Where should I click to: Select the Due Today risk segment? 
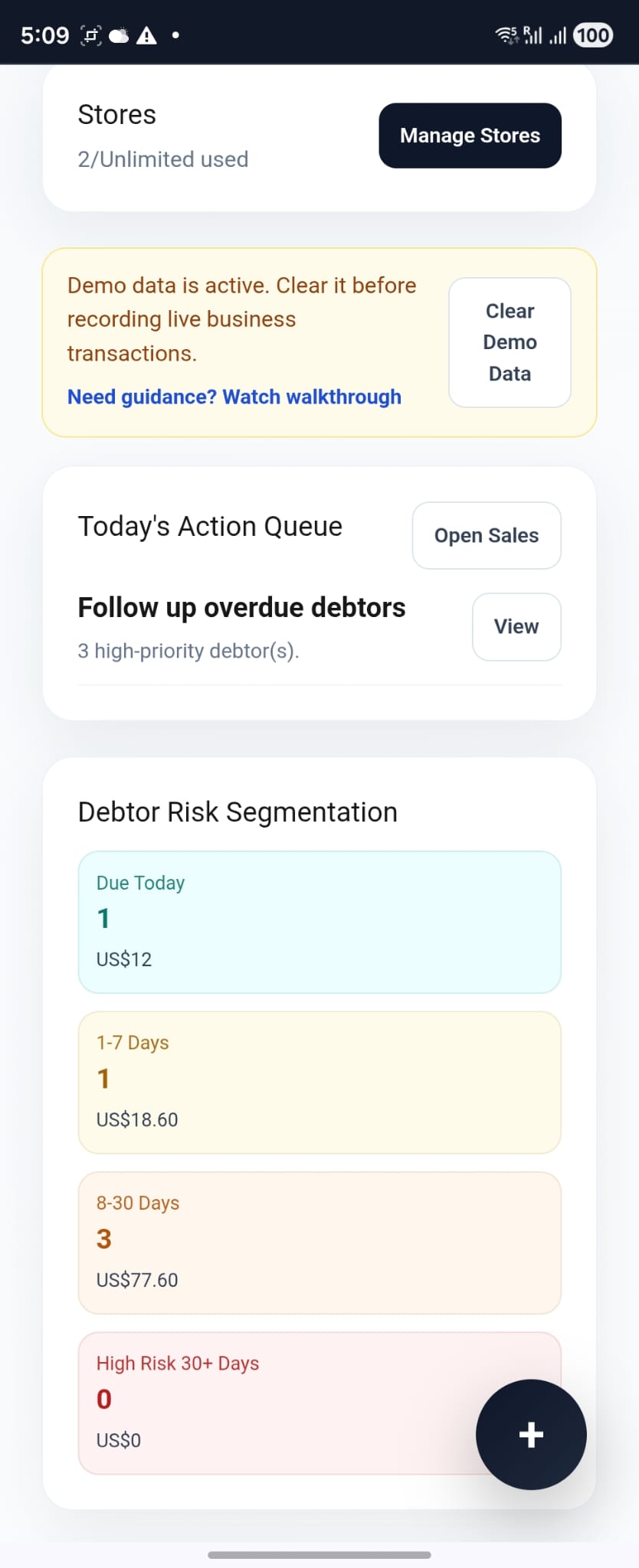coord(319,922)
